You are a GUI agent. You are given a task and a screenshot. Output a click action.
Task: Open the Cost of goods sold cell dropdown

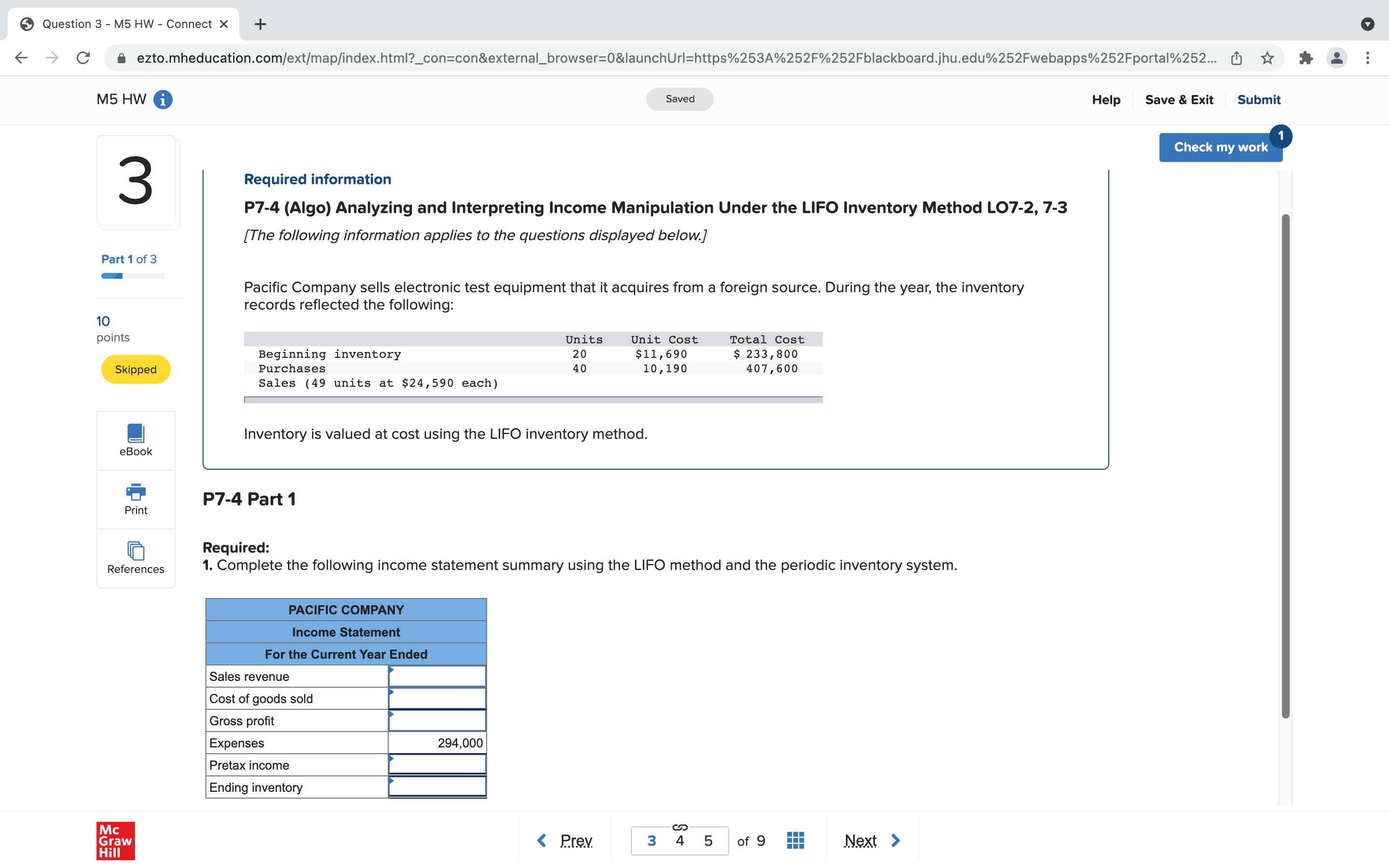click(391, 693)
